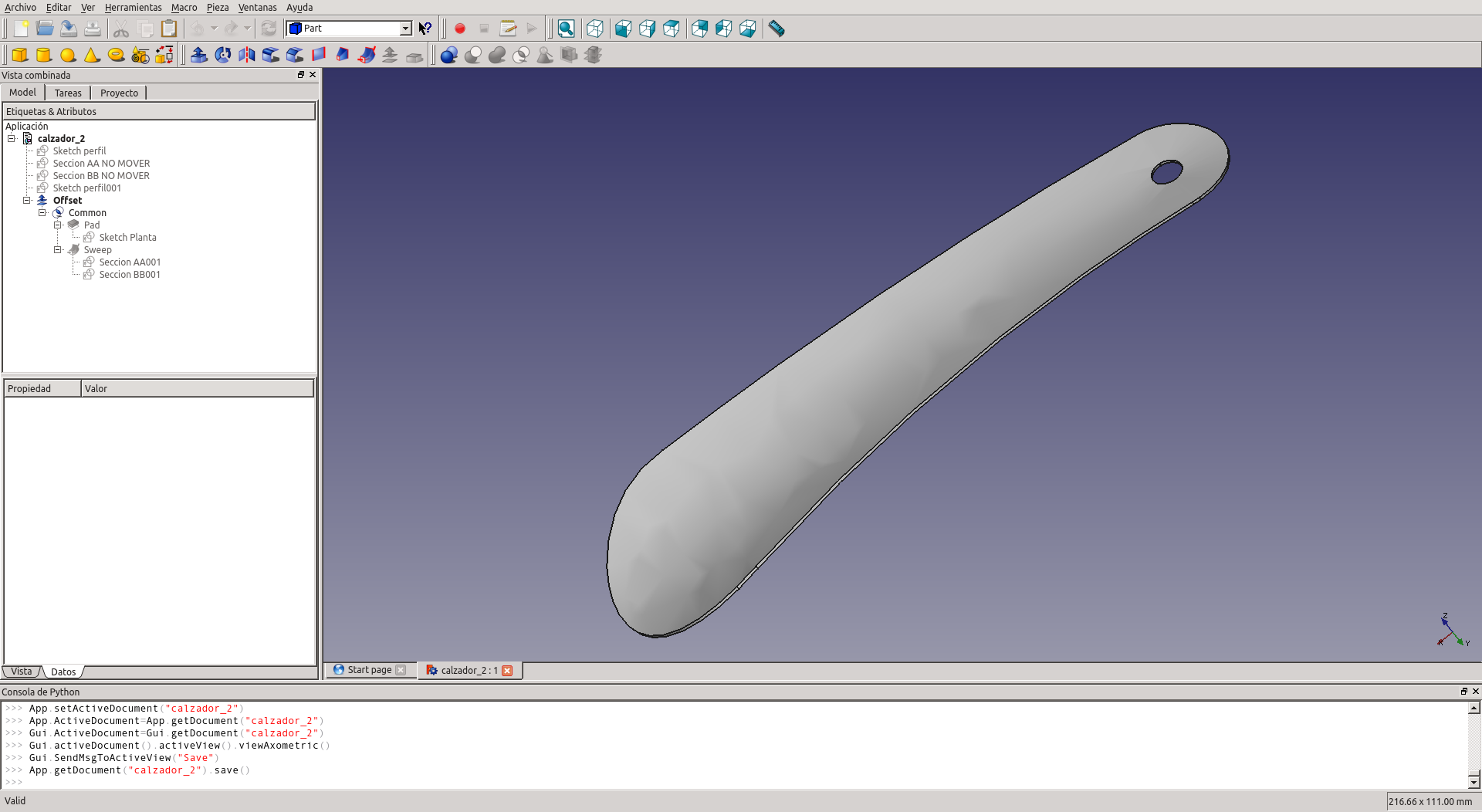Undock the Consola de Python panel
1482x812 pixels.
(x=1464, y=692)
